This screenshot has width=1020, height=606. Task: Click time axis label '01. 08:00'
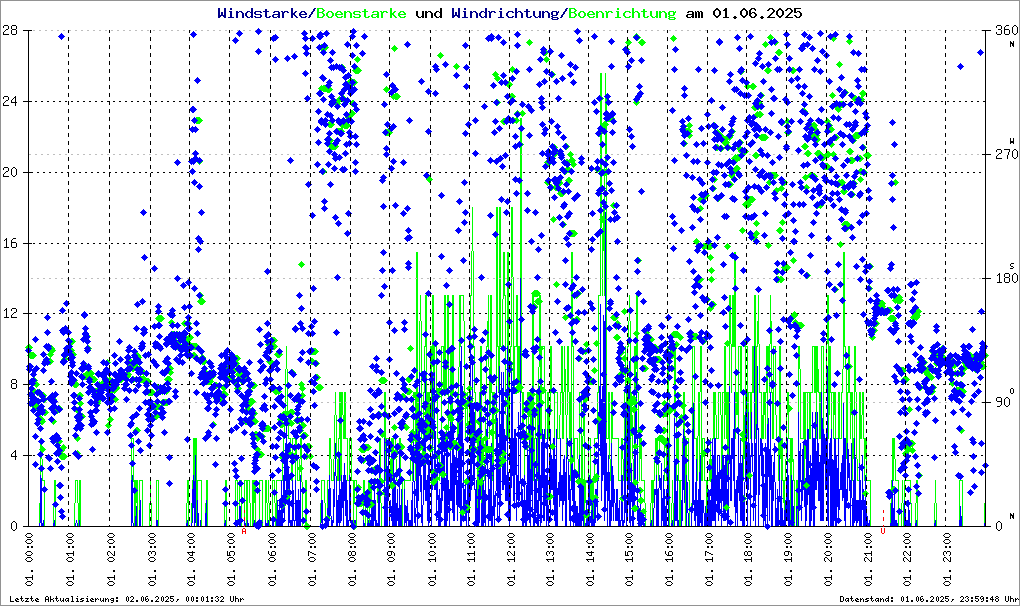(x=351, y=559)
